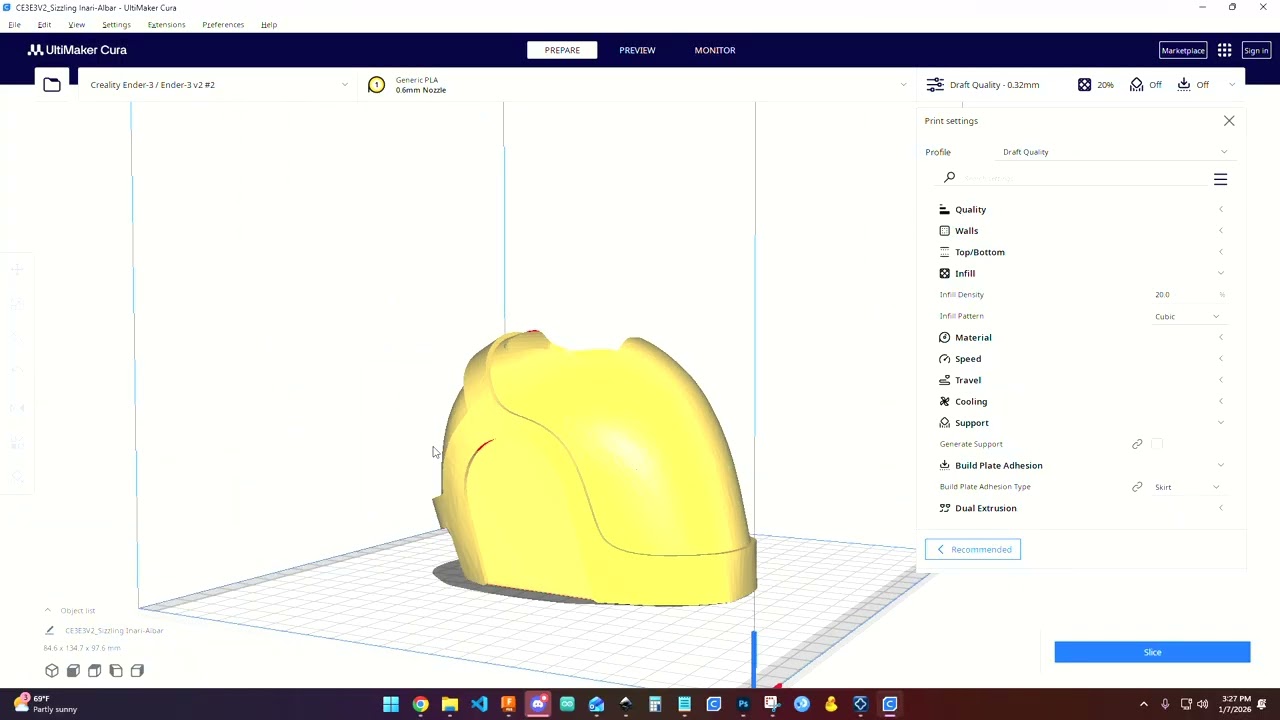Open the Preferences menu
Viewport: 1280px width, 720px height.
(x=223, y=24)
